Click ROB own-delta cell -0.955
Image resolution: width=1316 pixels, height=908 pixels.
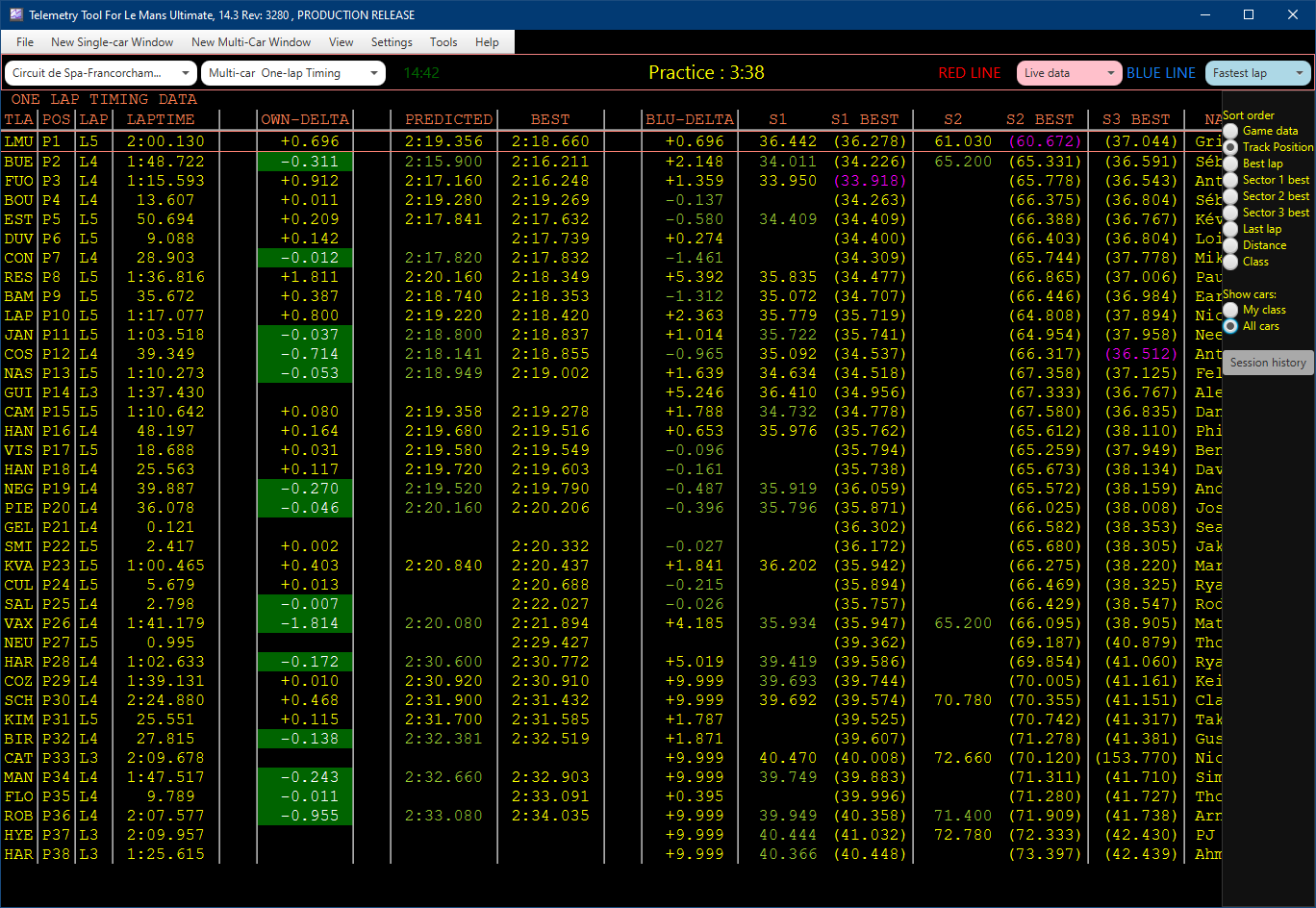[x=305, y=816]
